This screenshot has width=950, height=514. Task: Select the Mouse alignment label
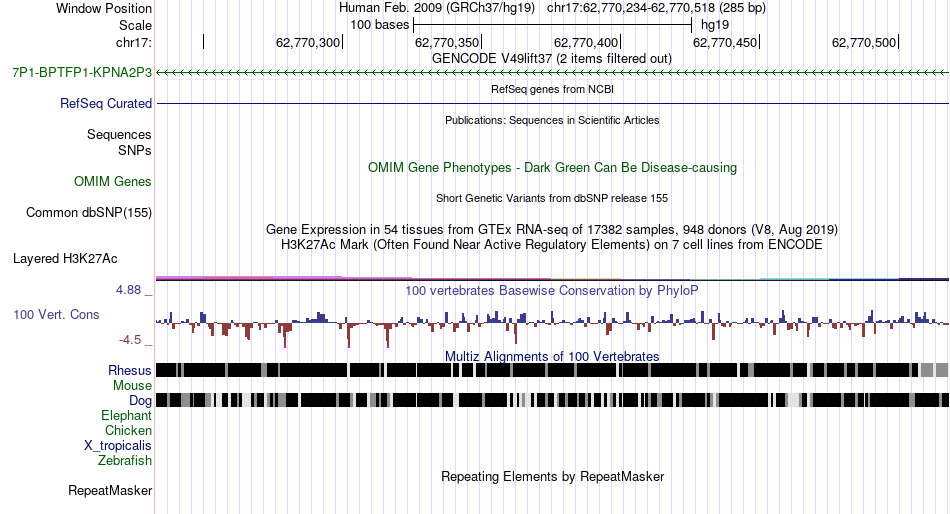pyautogui.click(x=132, y=386)
